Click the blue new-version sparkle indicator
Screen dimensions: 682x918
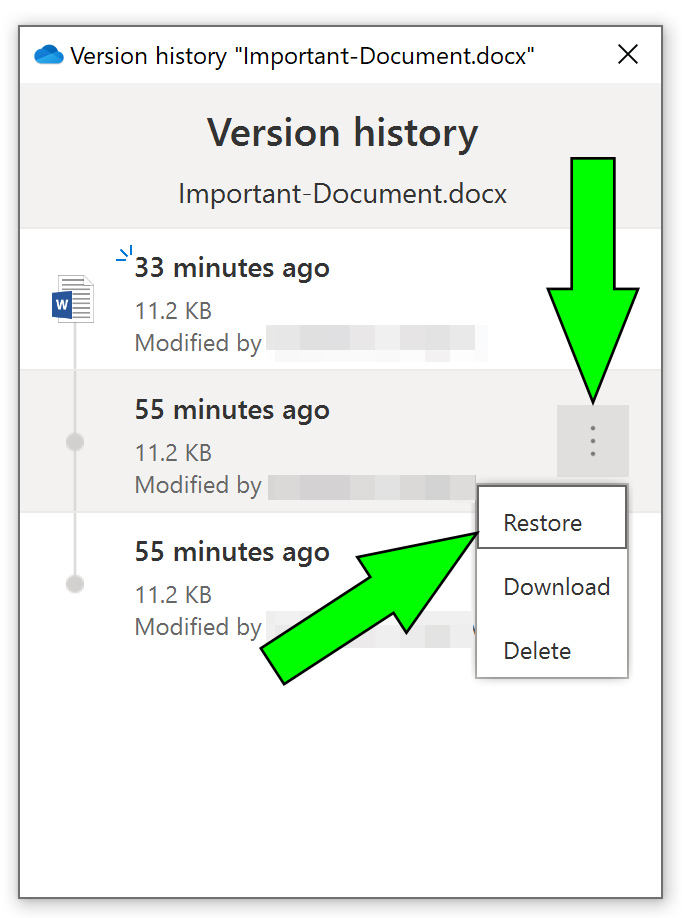click(x=125, y=254)
